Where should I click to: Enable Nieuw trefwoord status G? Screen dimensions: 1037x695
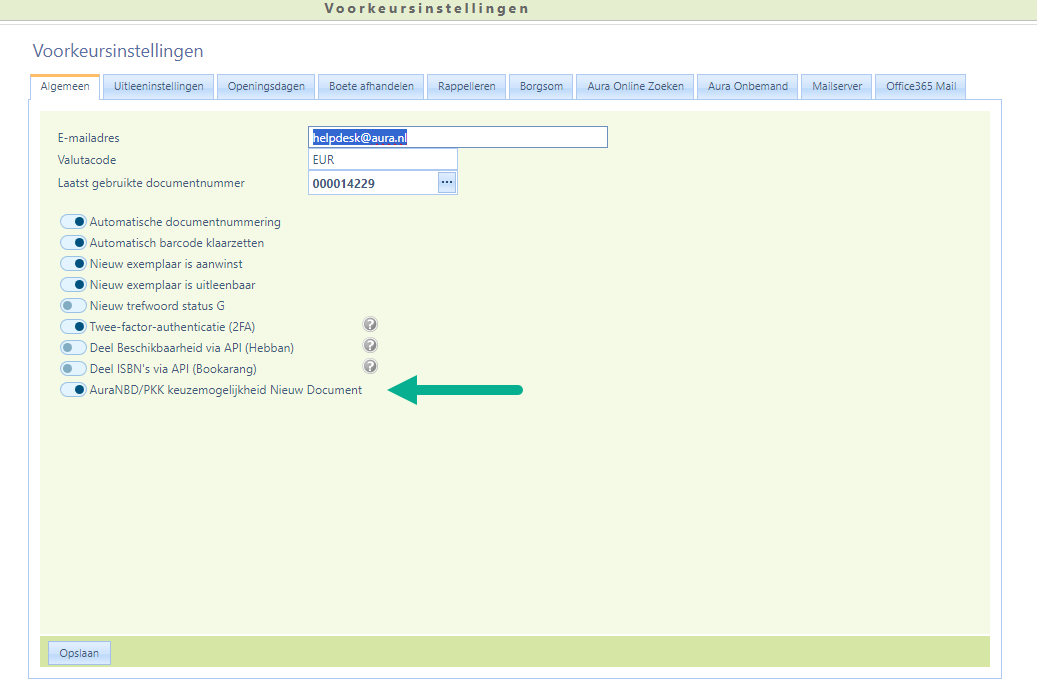(x=74, y=306)
